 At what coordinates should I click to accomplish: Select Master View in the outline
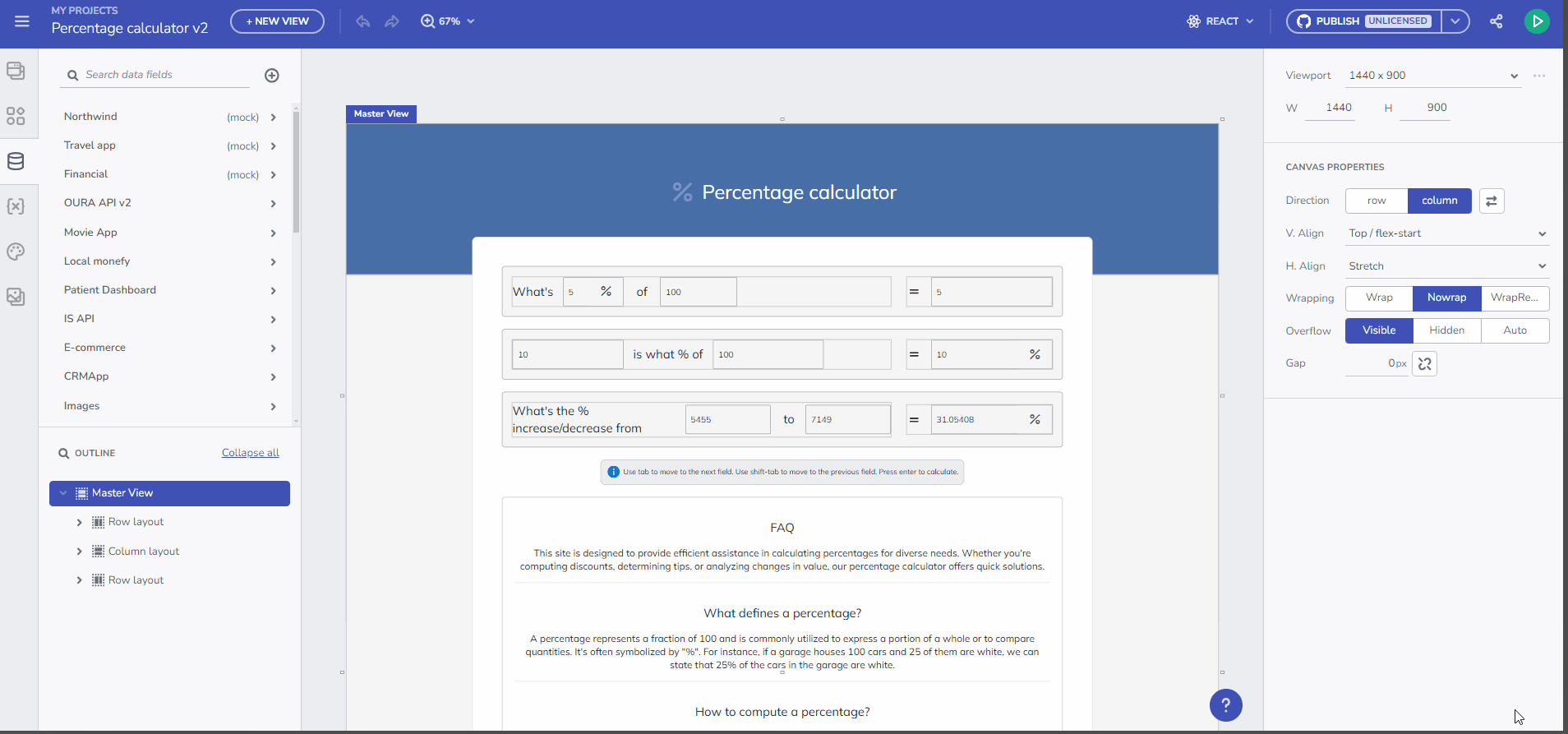point(122,493)
